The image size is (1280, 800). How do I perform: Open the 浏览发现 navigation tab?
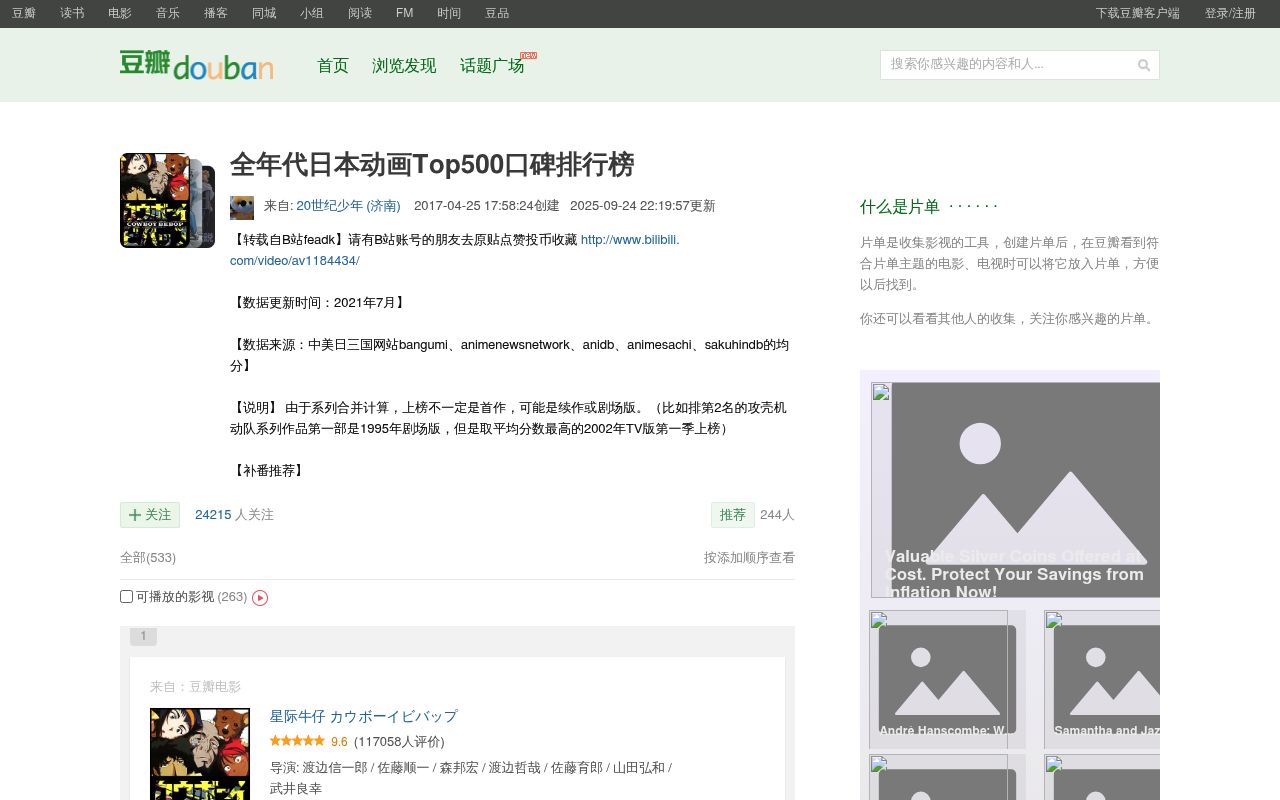point(404,65)
